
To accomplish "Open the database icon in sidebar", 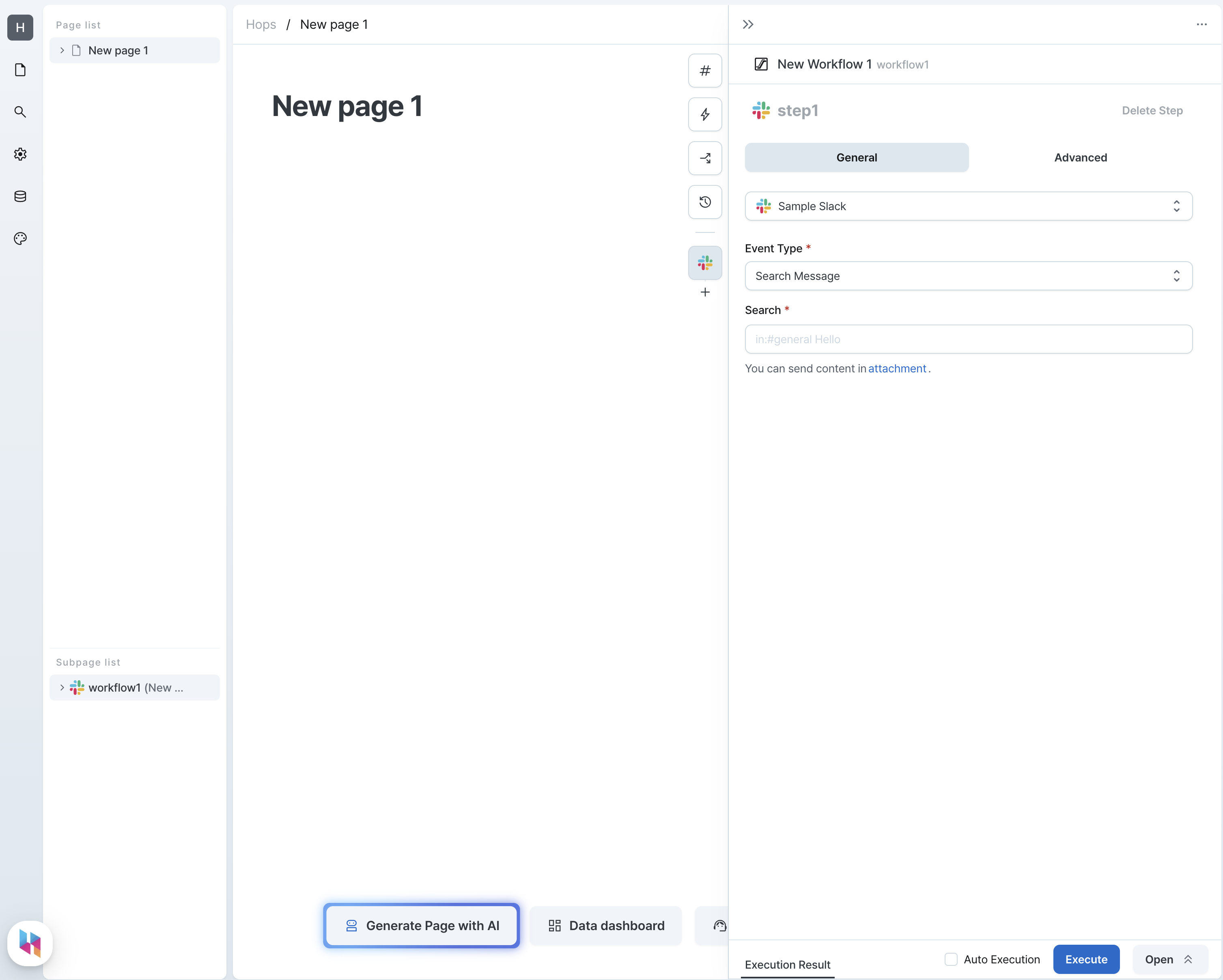I will pos(20,196).
